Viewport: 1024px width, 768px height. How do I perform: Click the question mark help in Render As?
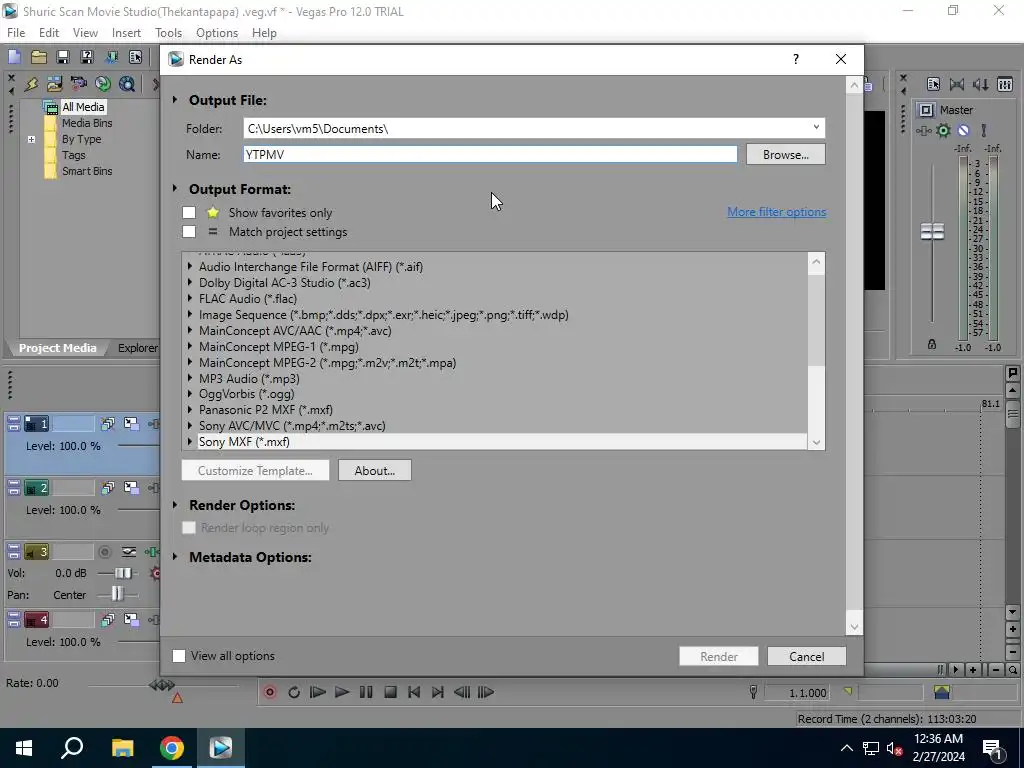[x=795, y=59]
